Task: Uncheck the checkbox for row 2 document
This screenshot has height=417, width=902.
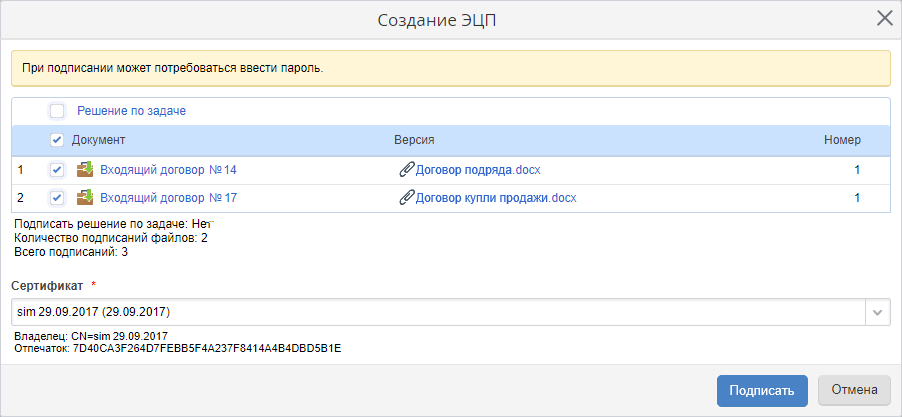Action: tap(57, 198)
